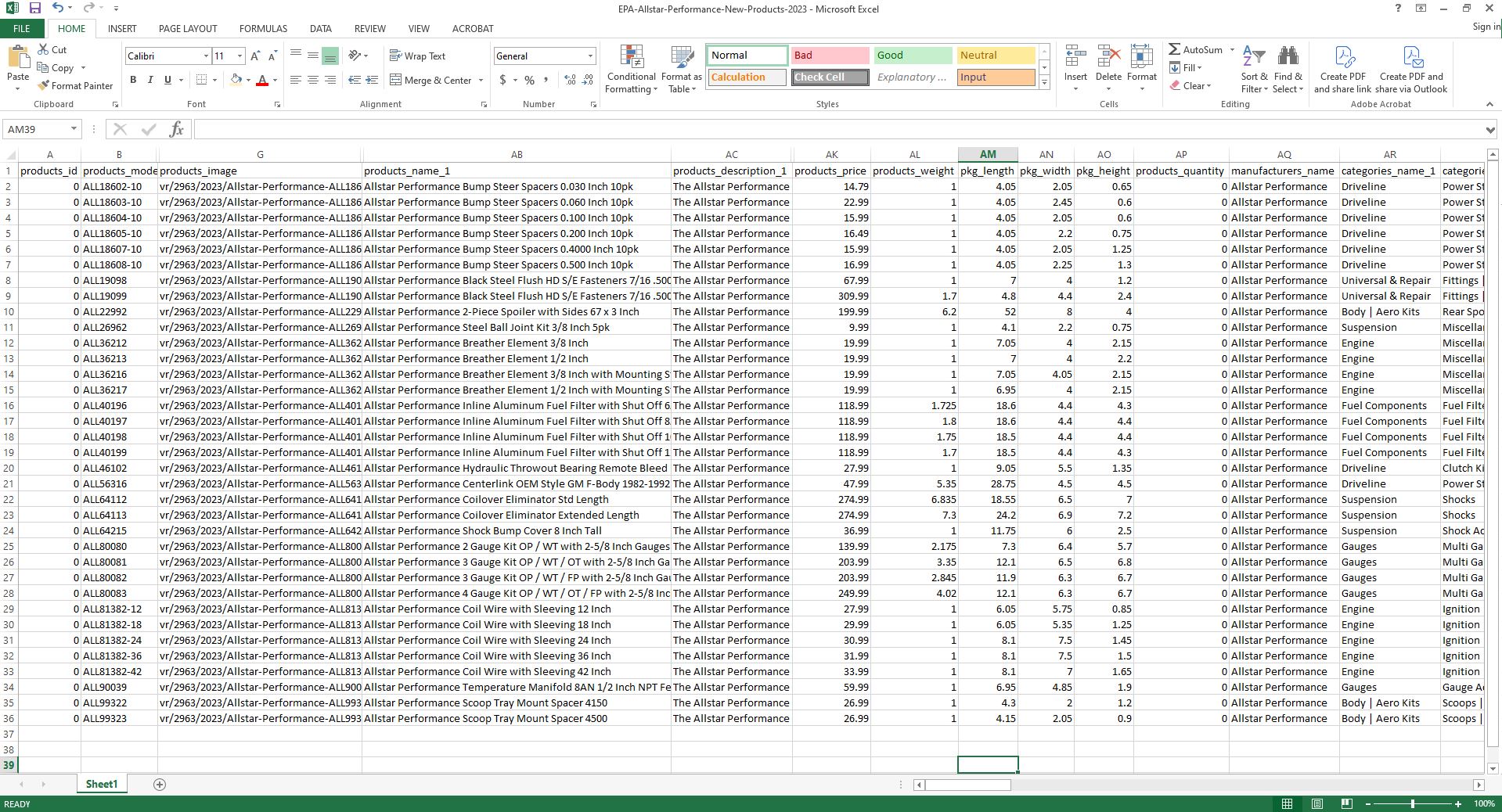Align text right in cell
This screenshot has height=812, width=1502.
[330, 80]
